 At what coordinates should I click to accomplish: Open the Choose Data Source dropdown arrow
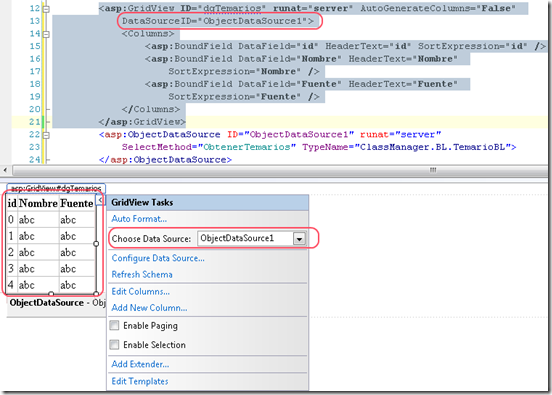(299, 239)
